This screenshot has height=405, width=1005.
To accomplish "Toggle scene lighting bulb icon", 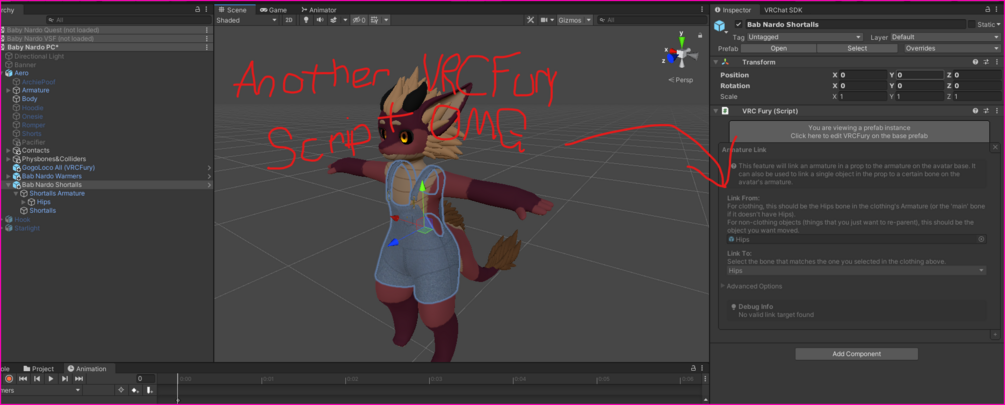I will tap(306, 21).
